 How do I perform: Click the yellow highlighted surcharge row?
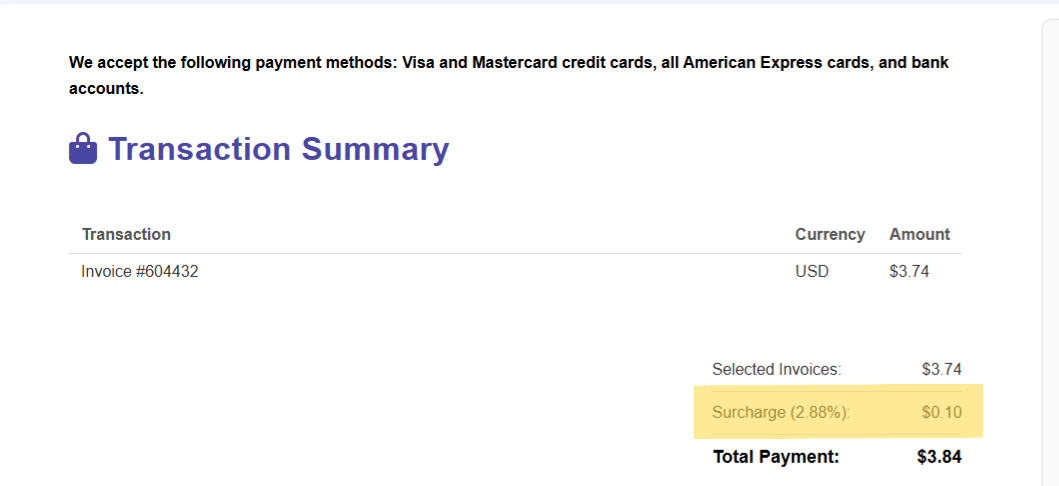click(838, 412)
